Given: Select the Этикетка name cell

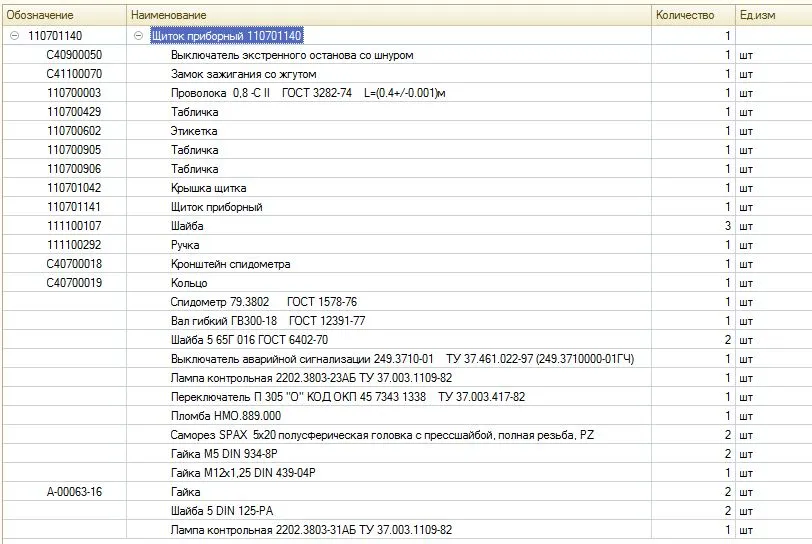Looking at the screenshot, I should click(194, 131).
